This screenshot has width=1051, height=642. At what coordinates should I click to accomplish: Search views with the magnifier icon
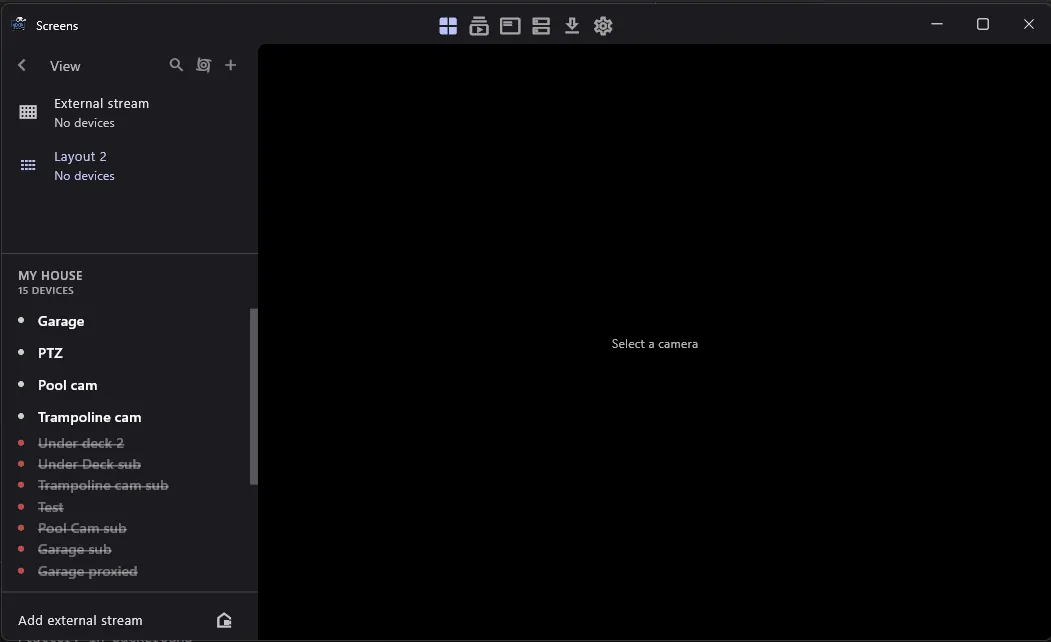coord(176,65)
